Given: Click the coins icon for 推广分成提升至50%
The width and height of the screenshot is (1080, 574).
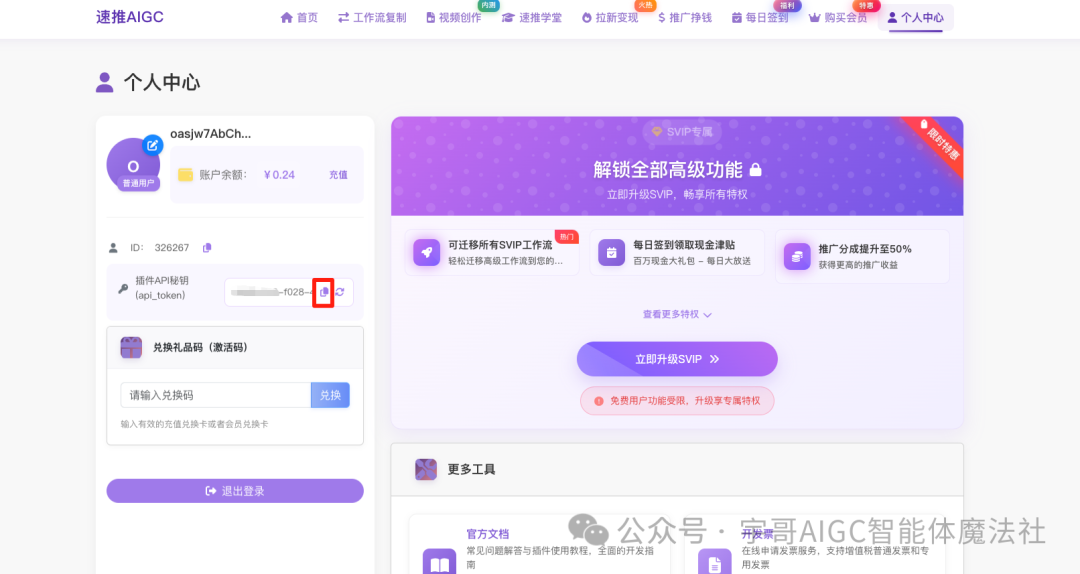Looking at the screenshot, I should click(797, 256).
